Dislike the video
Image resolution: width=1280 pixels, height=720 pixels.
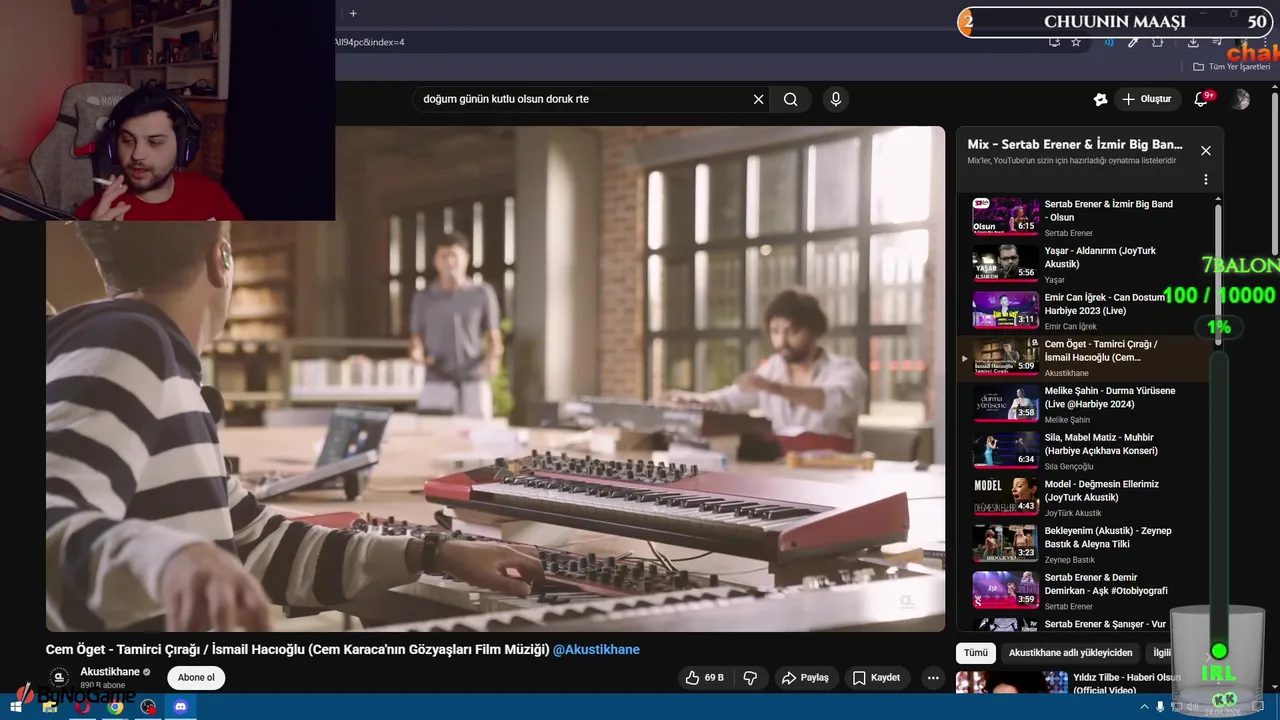click(x=750, y=678)
